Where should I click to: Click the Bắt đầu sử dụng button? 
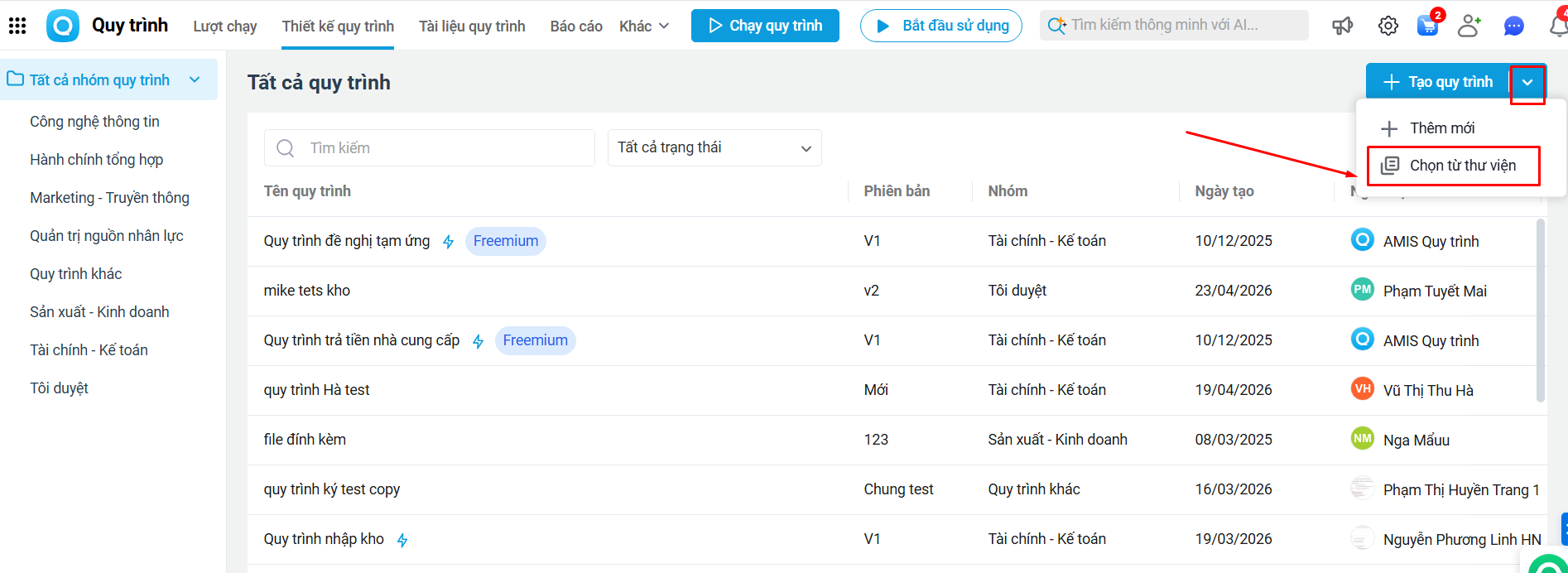point(941,26)
